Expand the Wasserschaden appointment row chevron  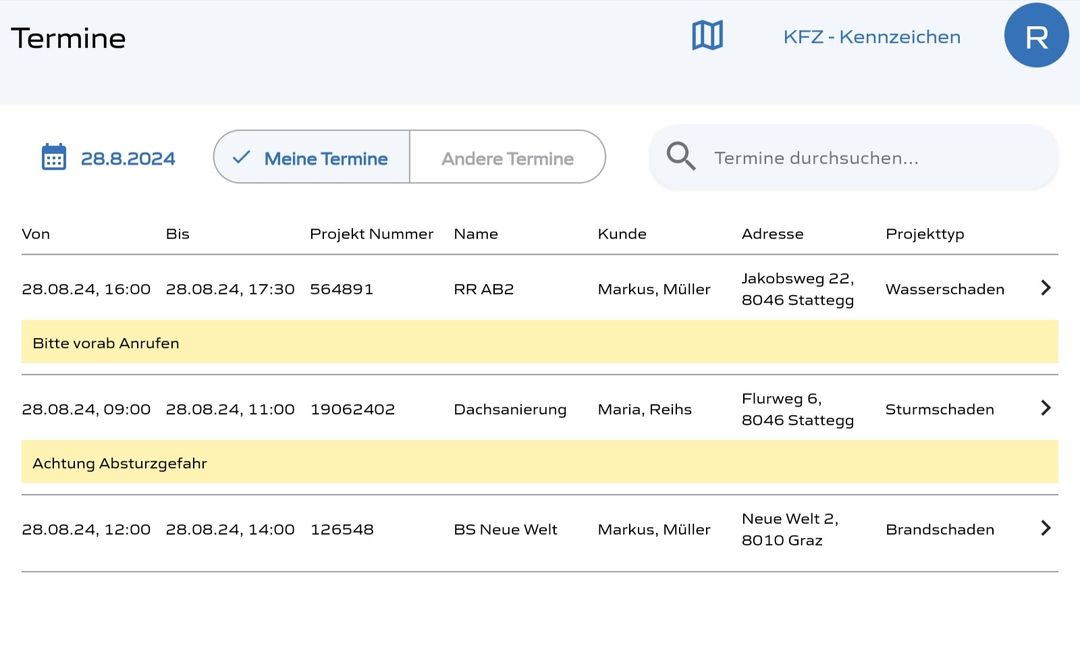pyautogui.click(x=1045, y=288)
